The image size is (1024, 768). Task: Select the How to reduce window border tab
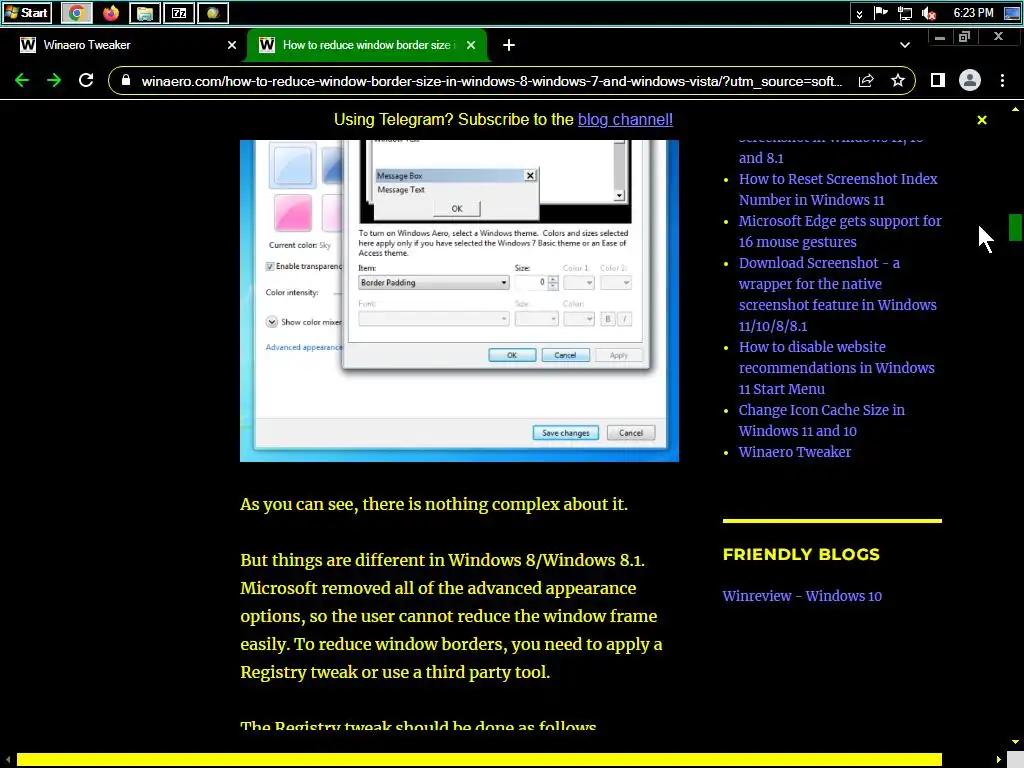366,45
